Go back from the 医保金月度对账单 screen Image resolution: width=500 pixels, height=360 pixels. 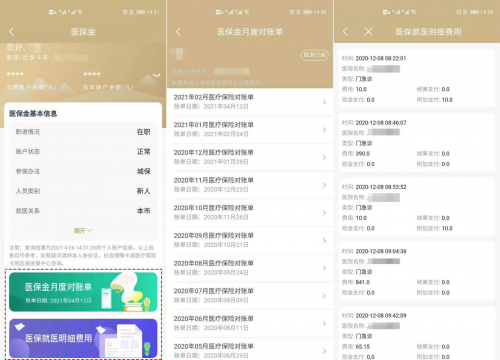pyautogui.click(x=178, y=32)
